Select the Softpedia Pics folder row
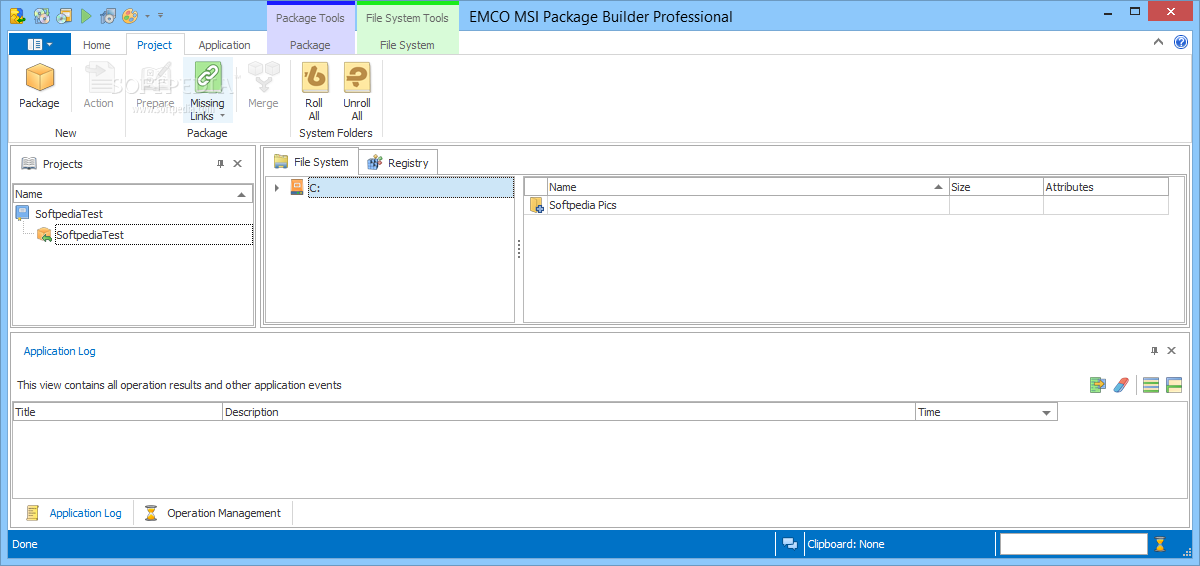Viewport: 1200px width, 566px height. [847, 205]
